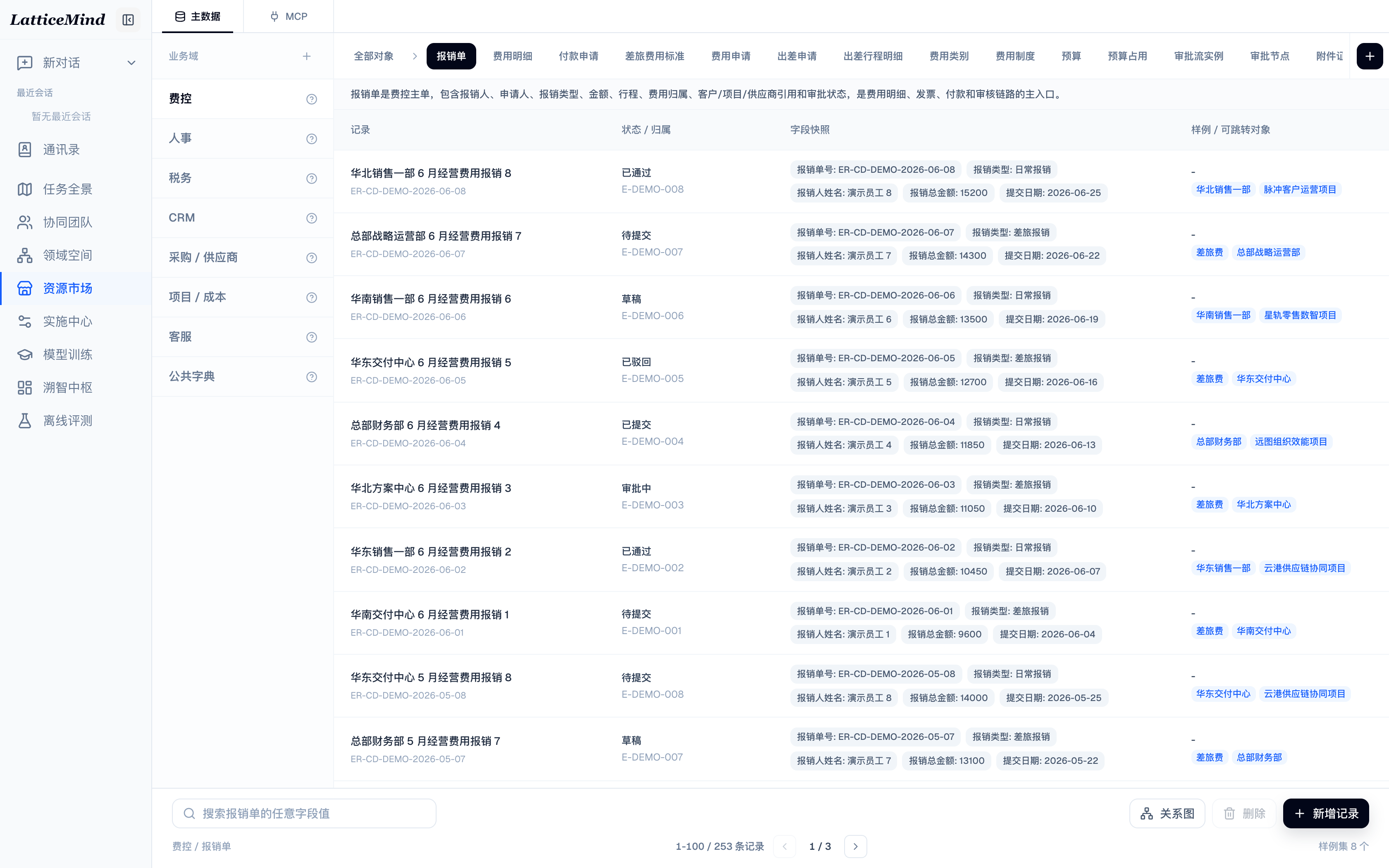The width and height of the screenshot is (1389, 868).
Task: Click the 新增记录 button
Action: click(1326, 813)
